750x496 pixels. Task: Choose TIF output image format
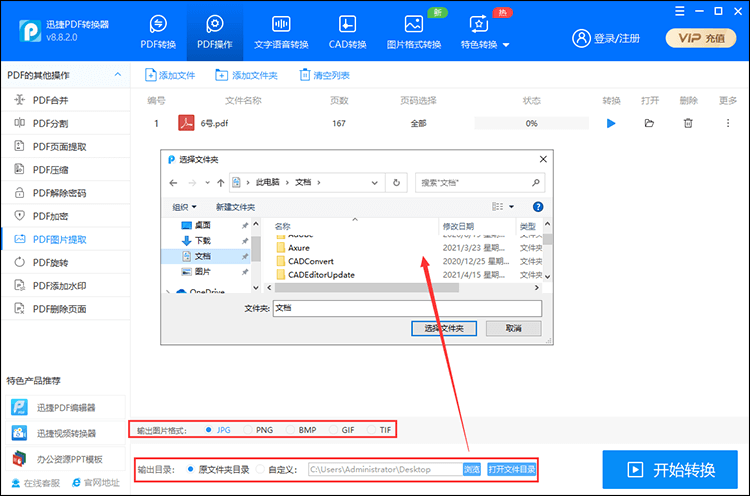(380, 430)
